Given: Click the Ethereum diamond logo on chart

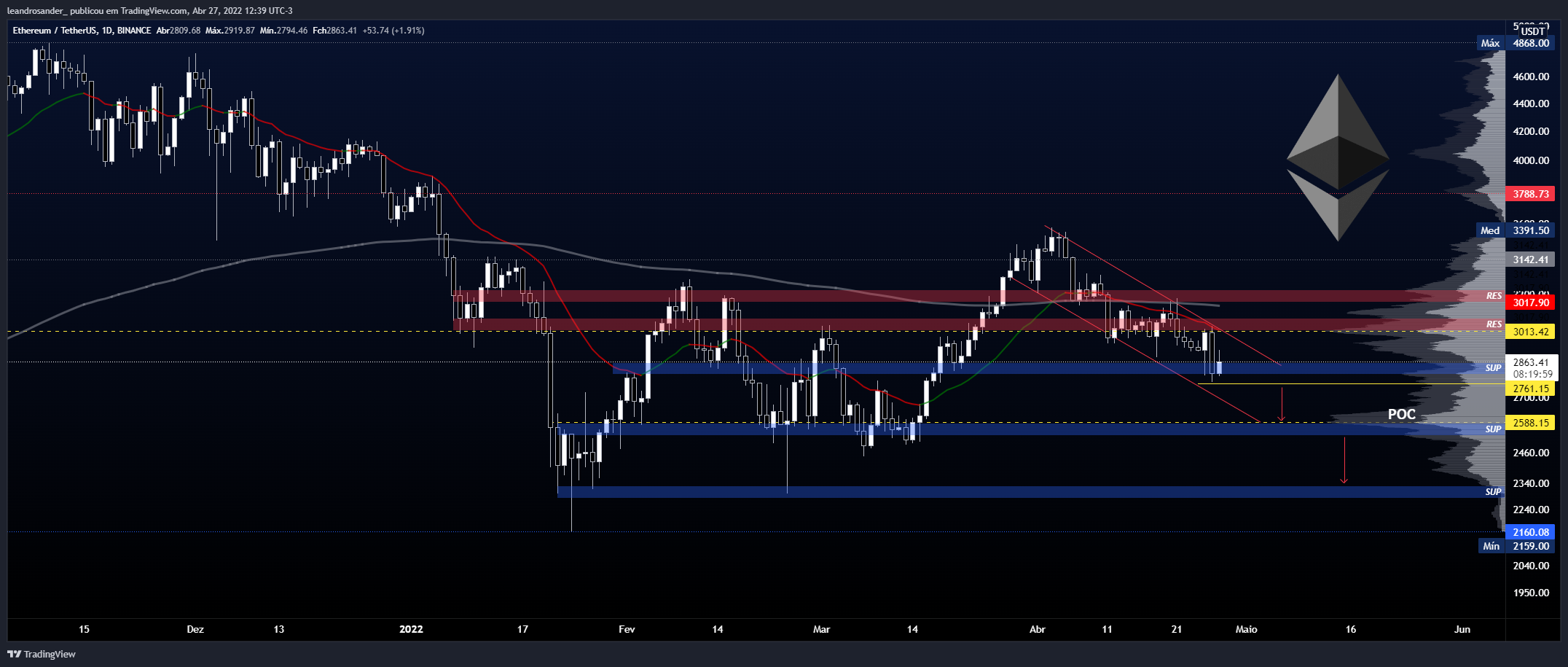Looking at the screenshot, I should (1338, 157).
